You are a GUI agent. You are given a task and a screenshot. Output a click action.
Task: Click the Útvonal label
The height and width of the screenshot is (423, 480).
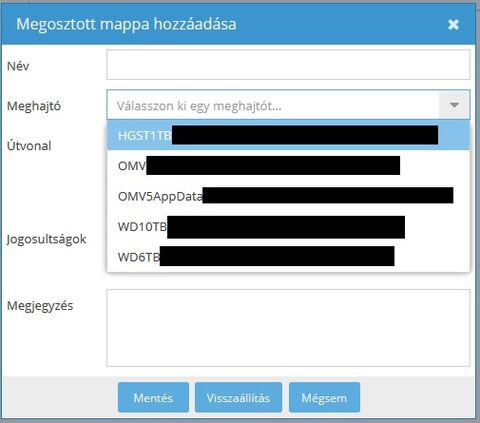pos(29,145)
